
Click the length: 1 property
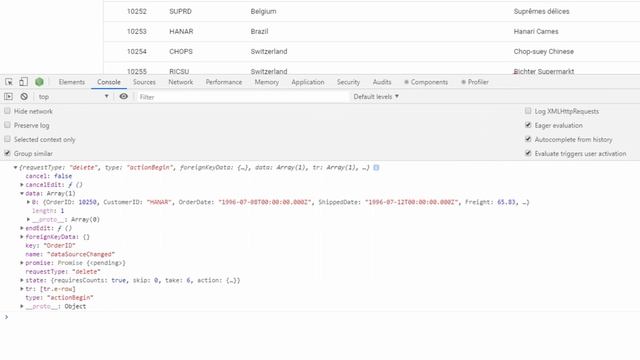click(x=48, y=211)
